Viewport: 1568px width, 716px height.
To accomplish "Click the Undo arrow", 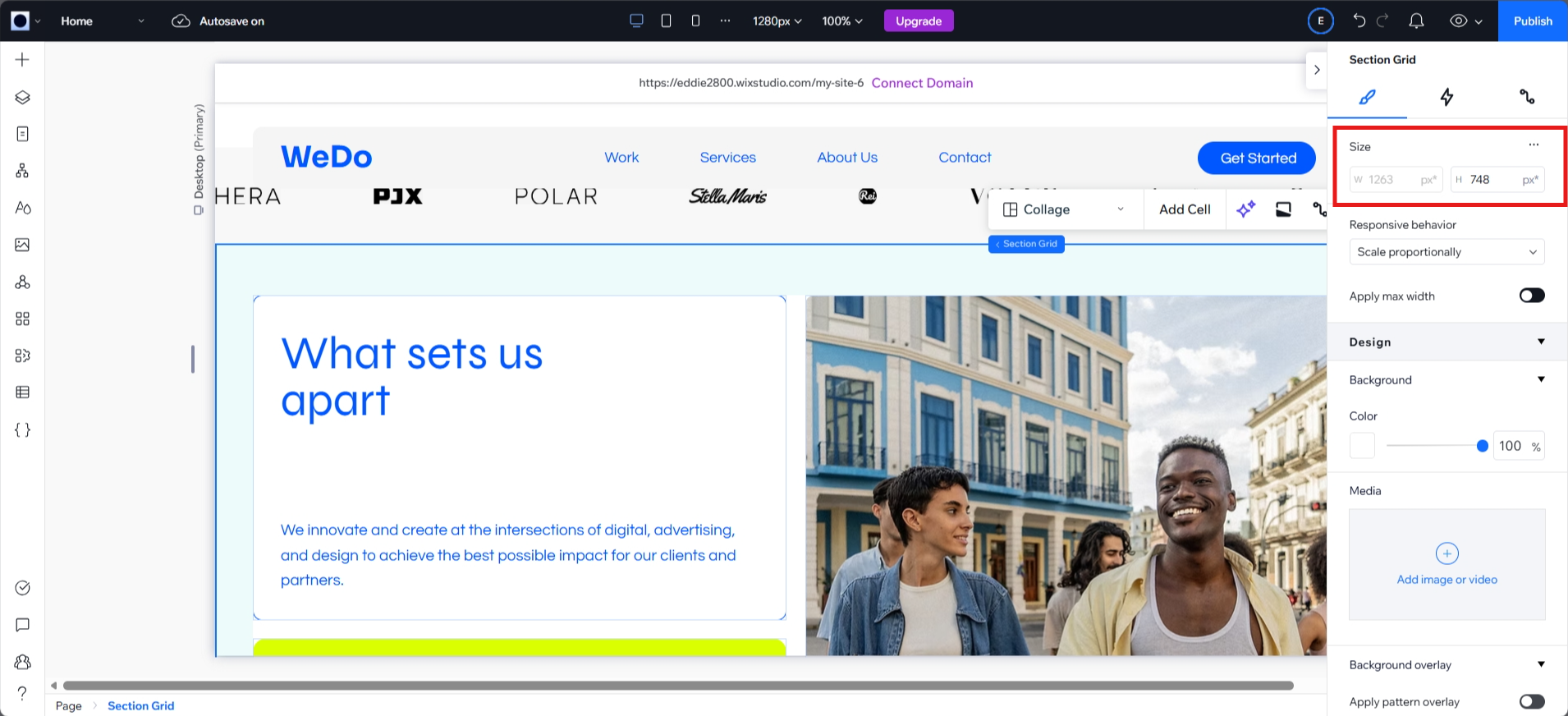I will coord(1359,21).
